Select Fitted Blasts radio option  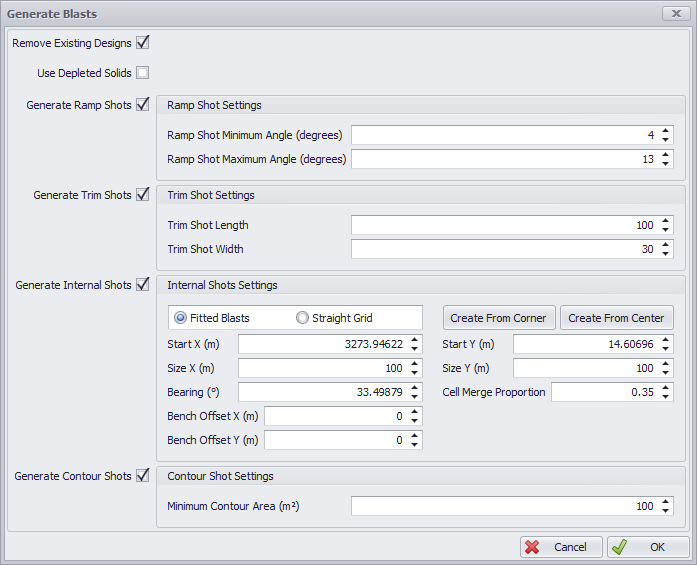tap(181, 318)
